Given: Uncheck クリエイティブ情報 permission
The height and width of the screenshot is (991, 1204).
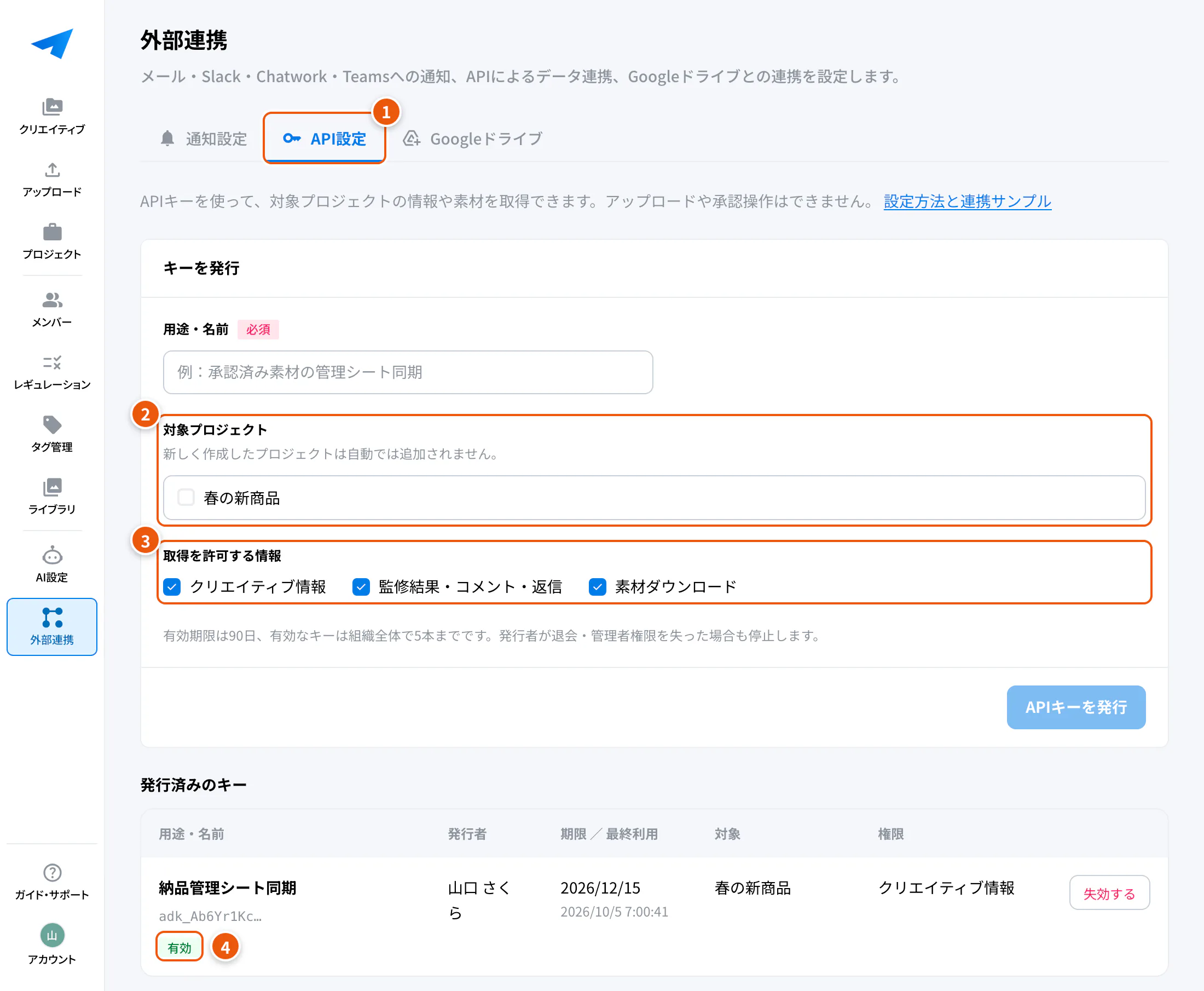Looking at the screenshot, I should pos(172,587).
